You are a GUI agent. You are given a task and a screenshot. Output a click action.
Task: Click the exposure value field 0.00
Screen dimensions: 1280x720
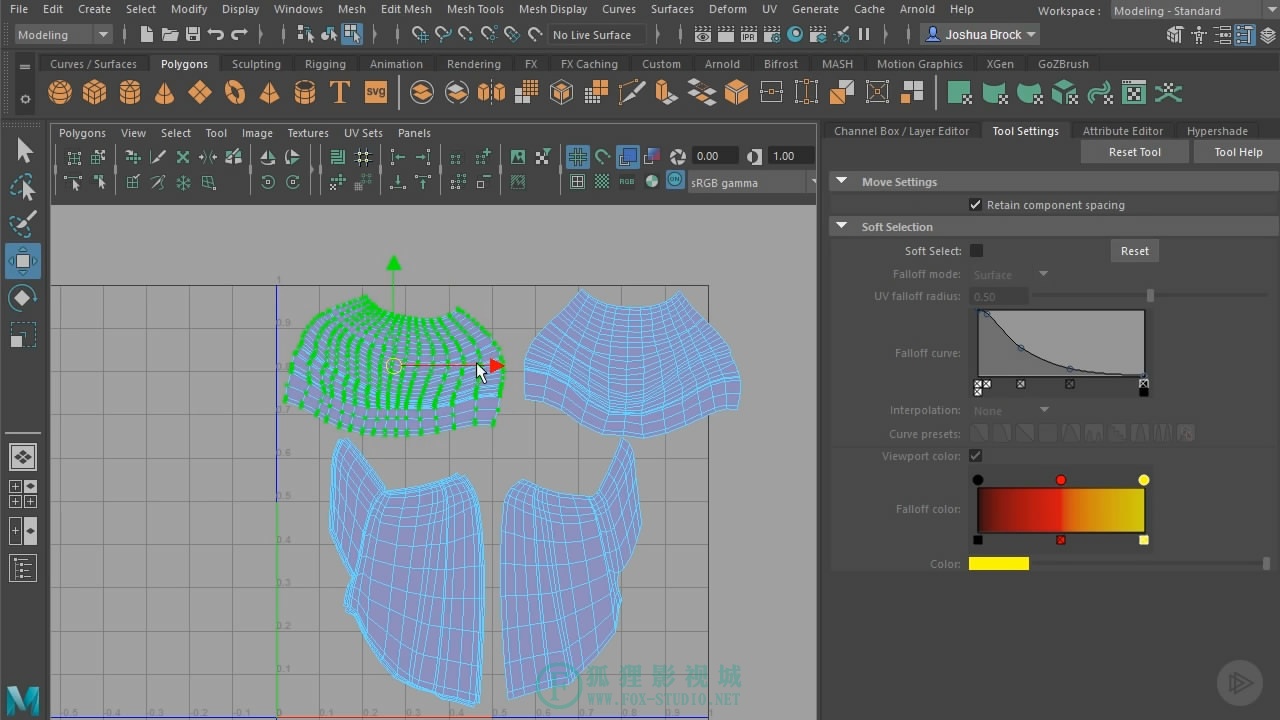point(716,156)
